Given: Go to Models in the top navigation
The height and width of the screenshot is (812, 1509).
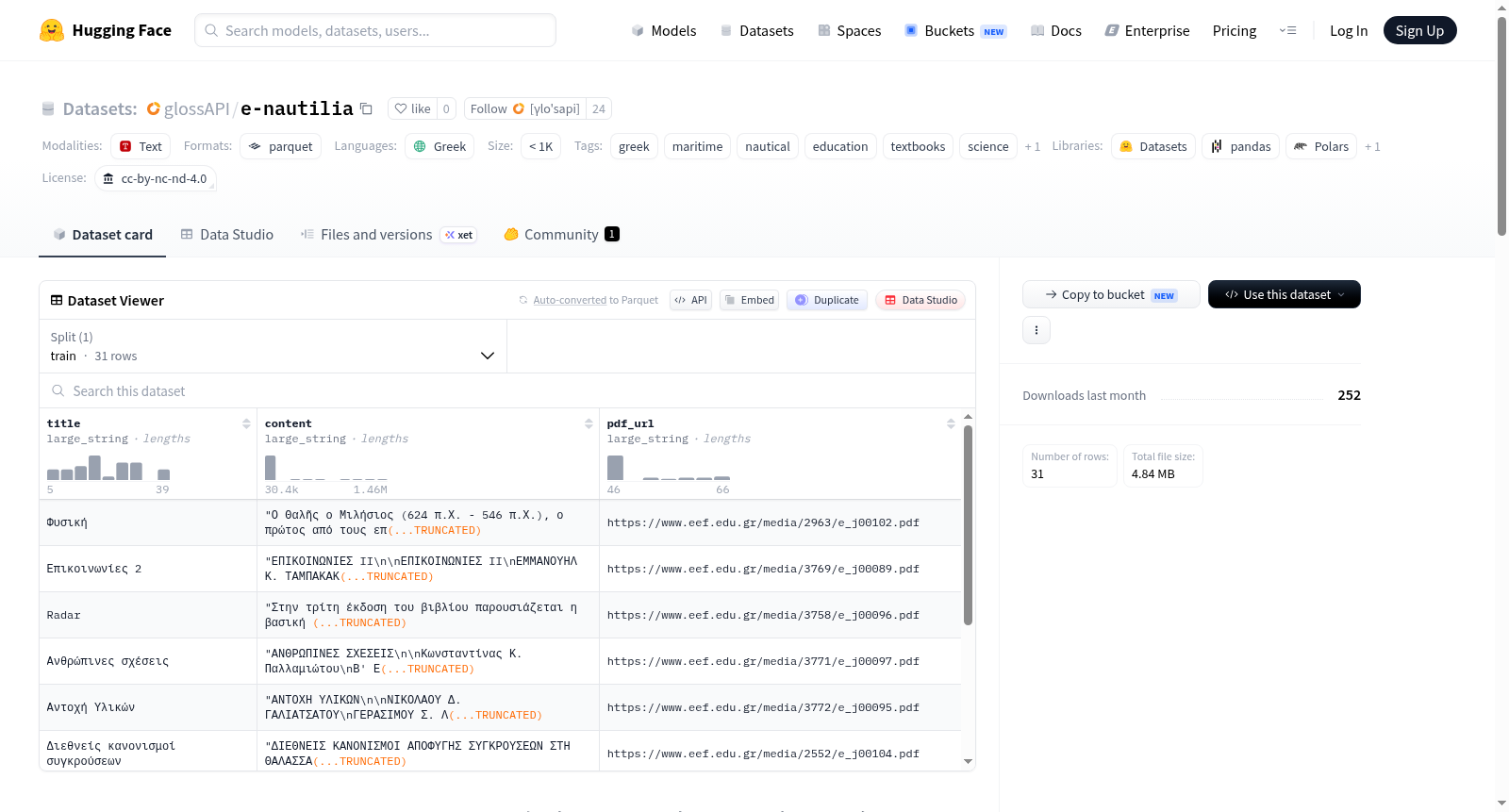Looking at the screenshot, I should coord(664,30).
